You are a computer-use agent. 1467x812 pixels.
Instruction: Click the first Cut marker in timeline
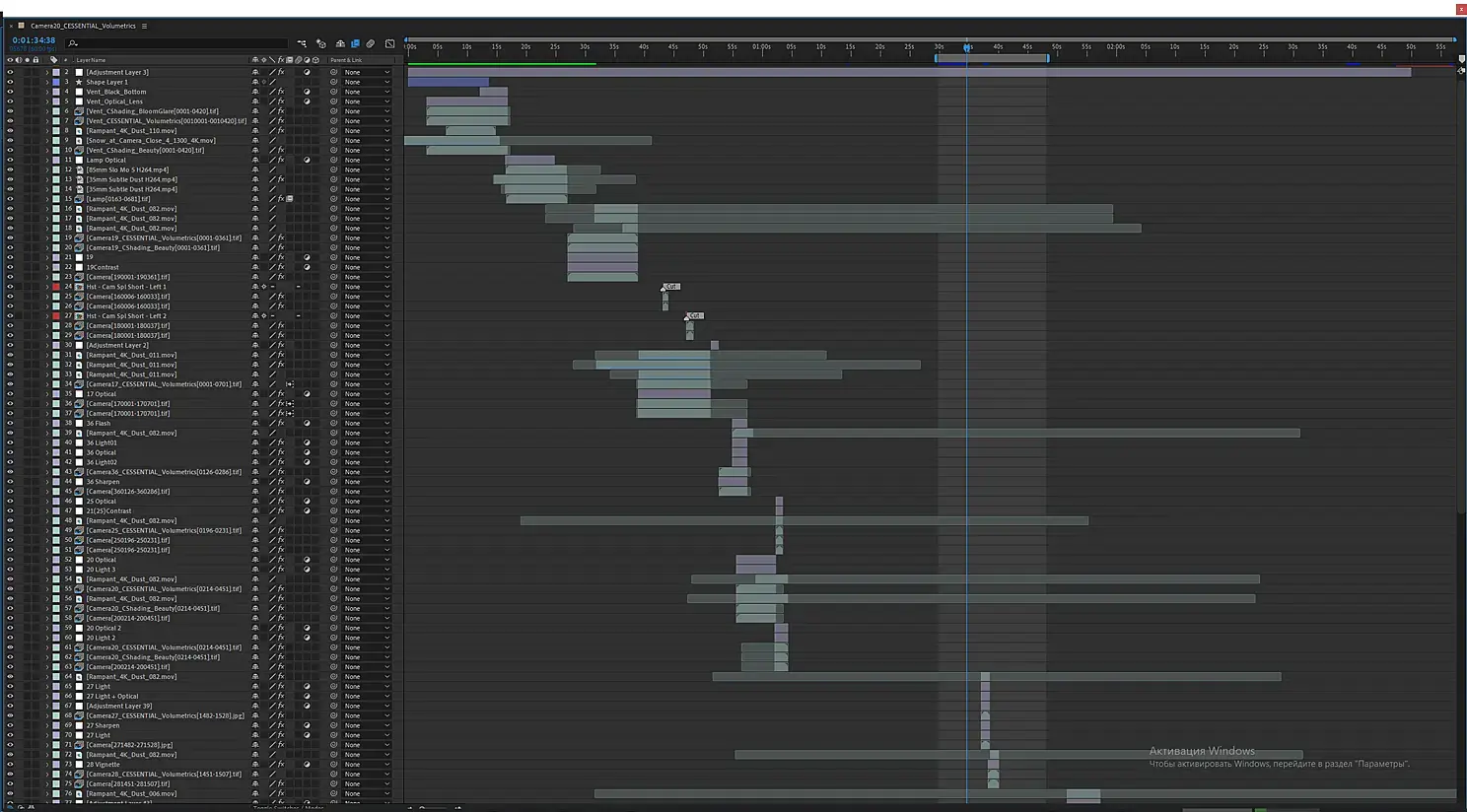coord(670,287)
